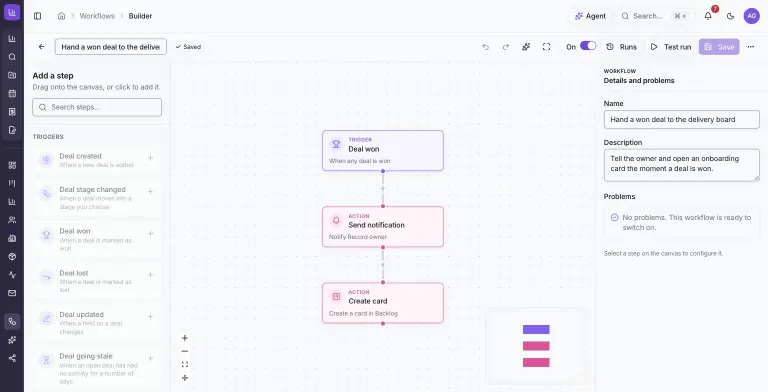The height and width of the screenshot is (392, 768).
Task: Click the Deal created trigger item
Action: [x=97, y=160]
